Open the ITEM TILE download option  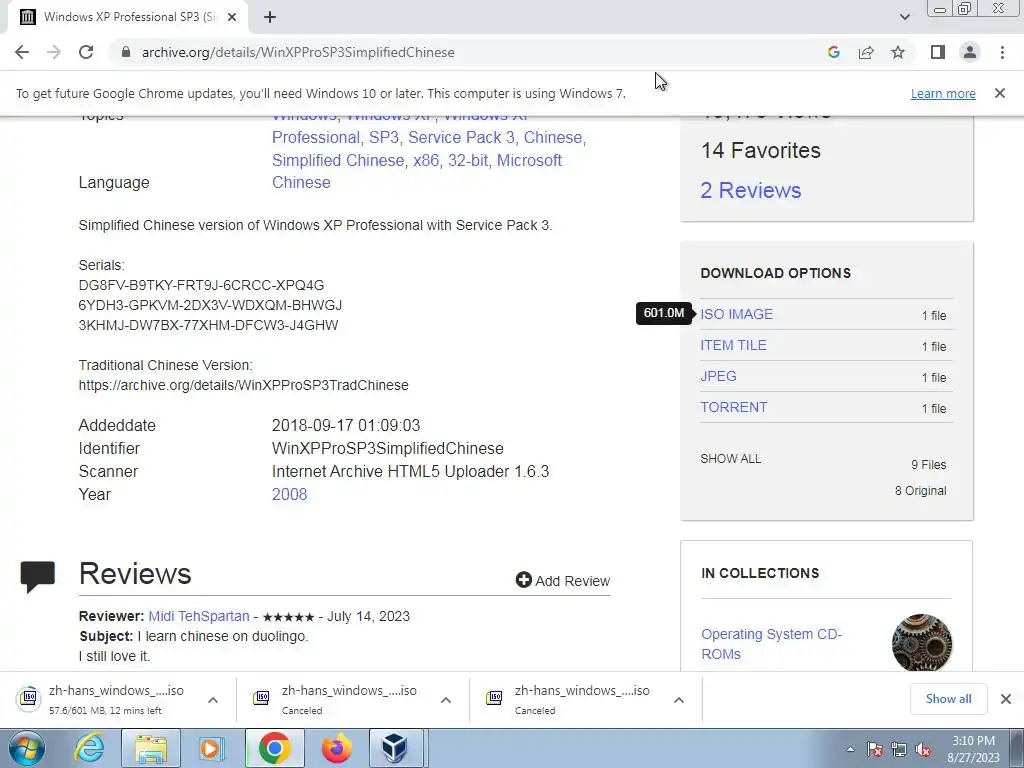click(733, 345)
